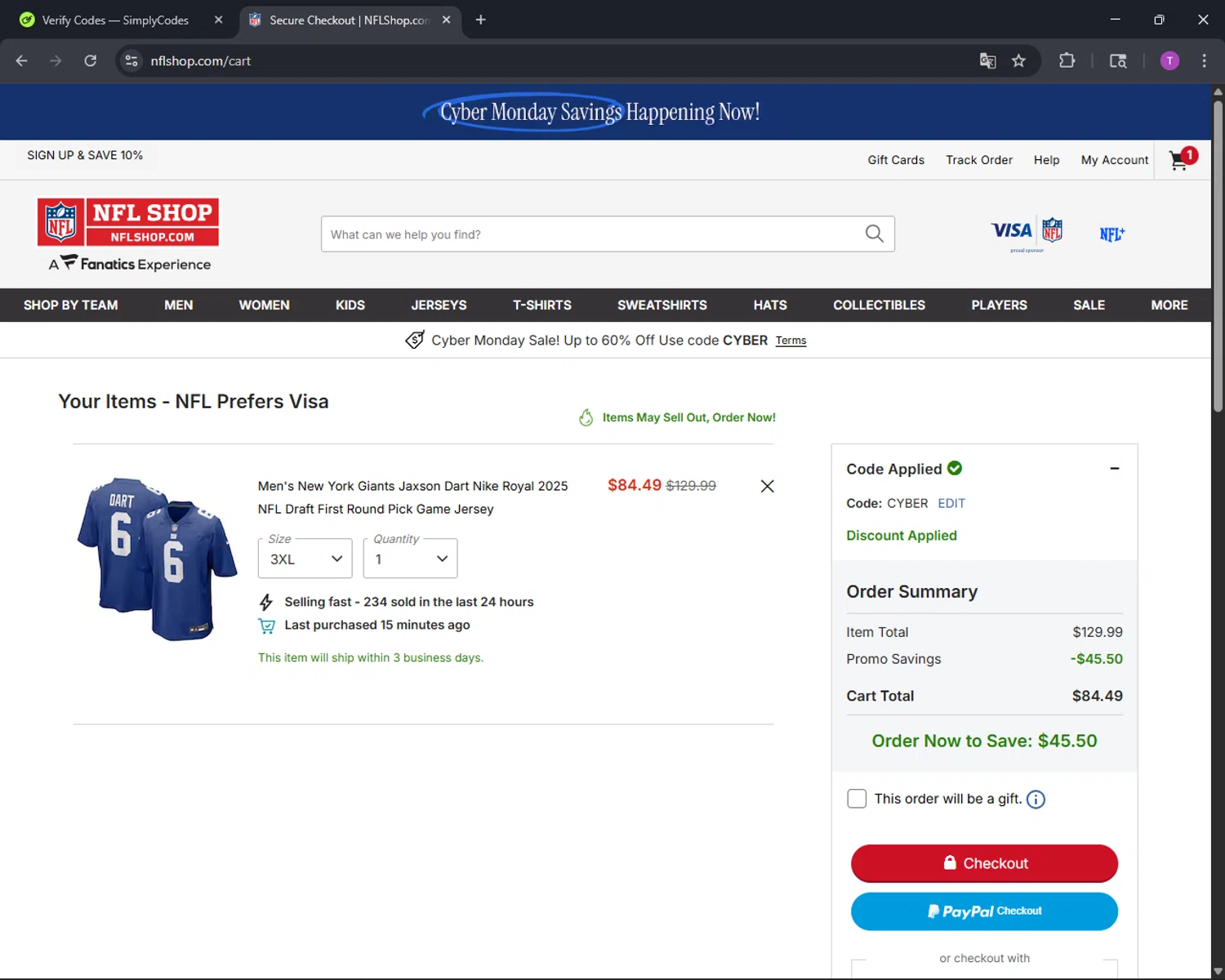Click the scrollbar down arrow

[x=1218, y=971]
